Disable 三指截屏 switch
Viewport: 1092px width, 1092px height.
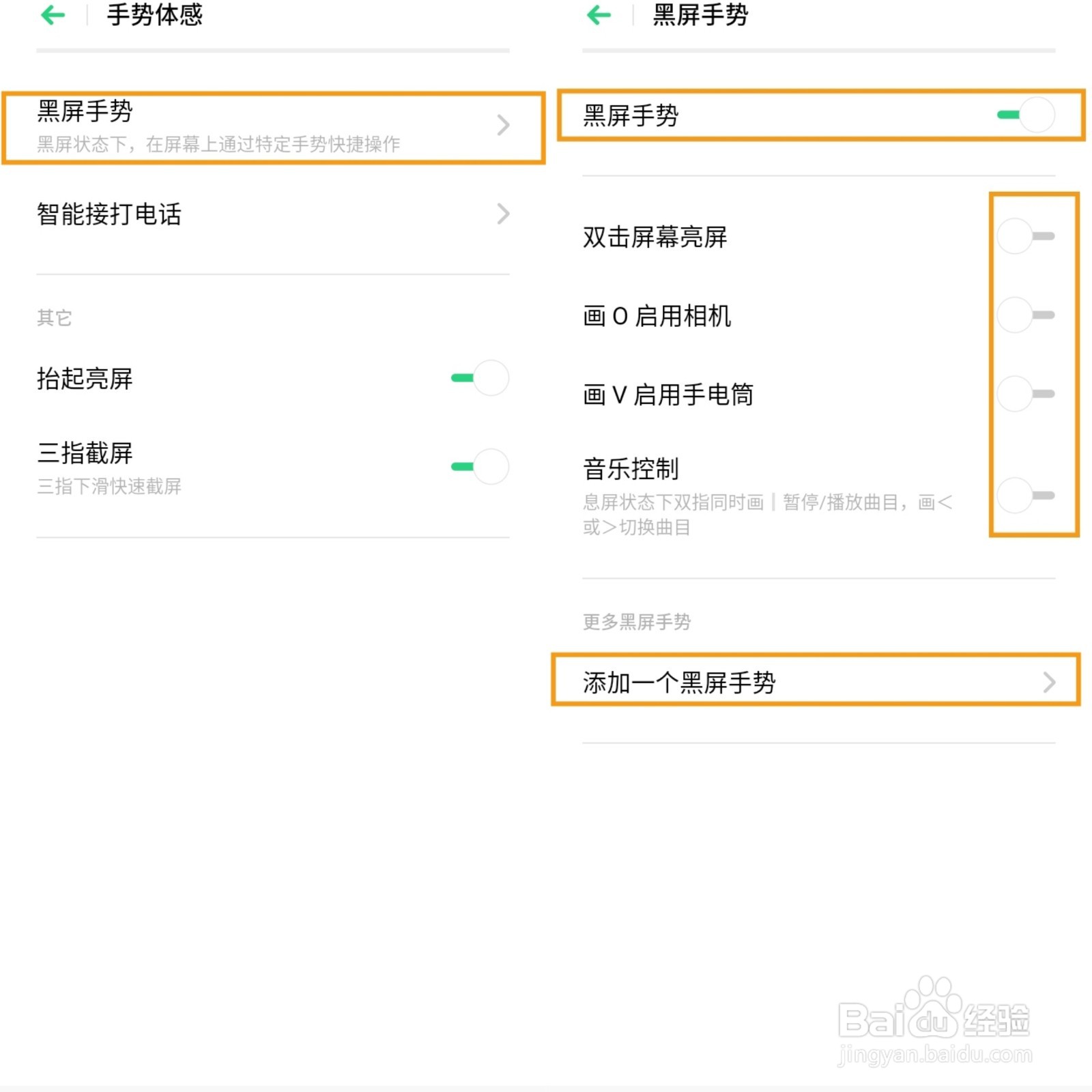(x=480, y=467)
